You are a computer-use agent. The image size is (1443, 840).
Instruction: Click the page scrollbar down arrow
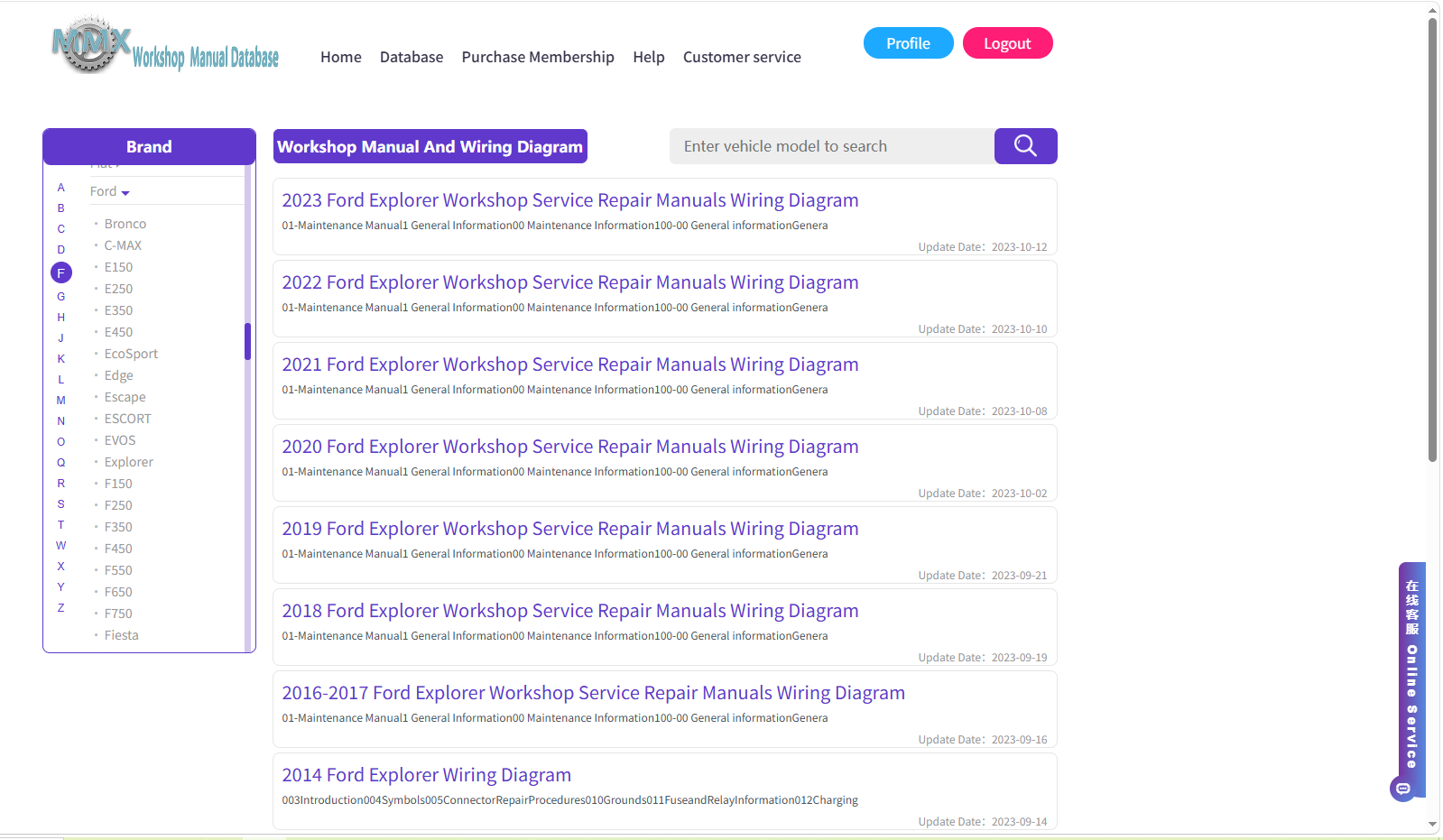click(x=1432, y=825)
